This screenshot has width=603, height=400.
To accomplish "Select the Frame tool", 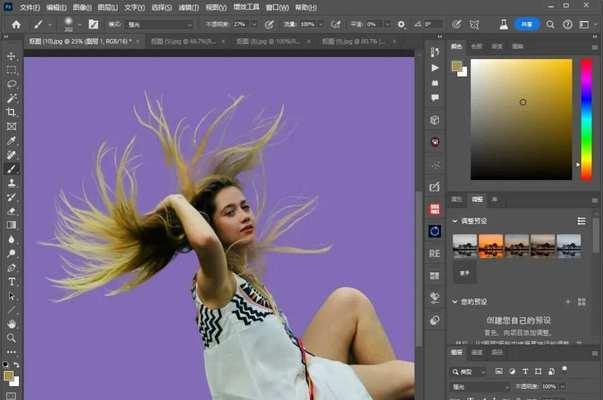I will (x=11, y=127).
